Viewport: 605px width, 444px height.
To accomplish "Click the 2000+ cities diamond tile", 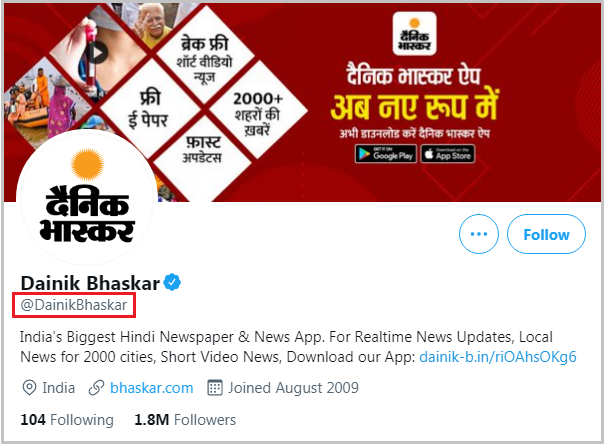I will click(258, 111).
